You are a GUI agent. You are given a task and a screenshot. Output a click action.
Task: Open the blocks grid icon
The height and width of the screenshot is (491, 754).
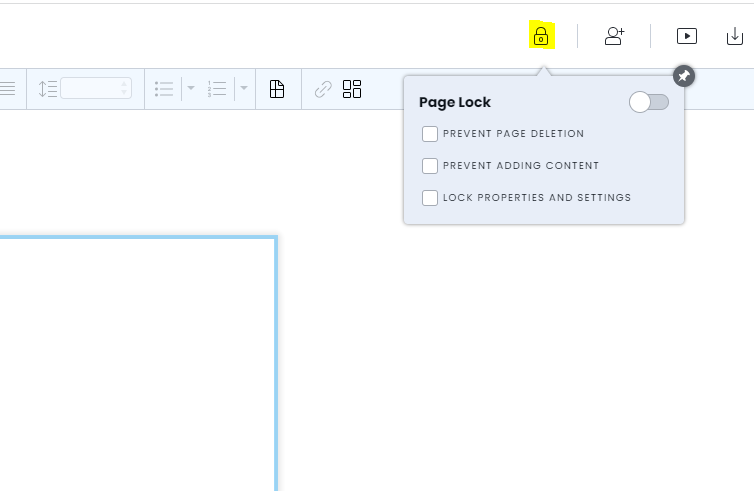[352, 89]
